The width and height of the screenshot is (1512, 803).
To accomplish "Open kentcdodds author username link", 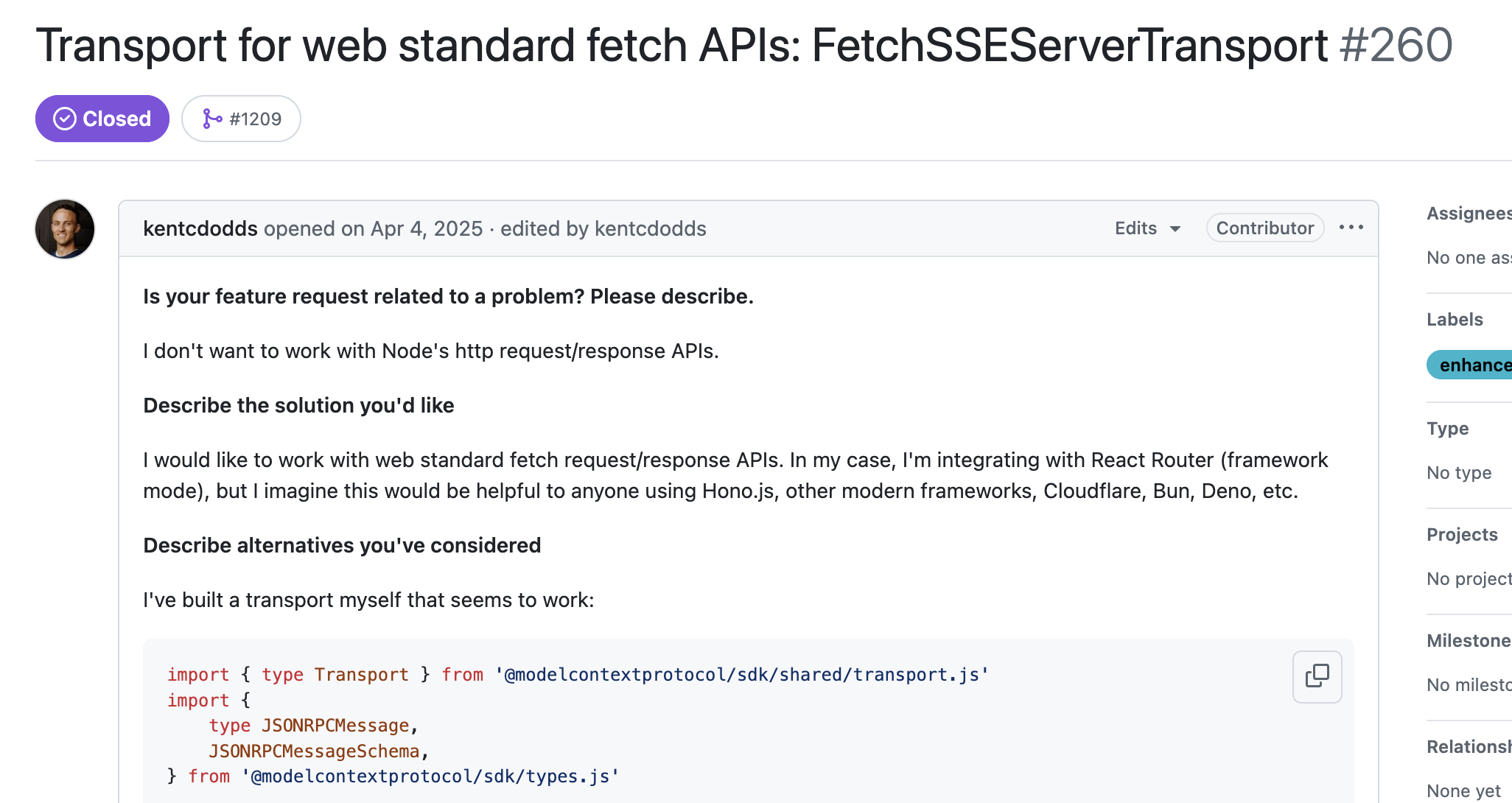I will click(200, 228).
